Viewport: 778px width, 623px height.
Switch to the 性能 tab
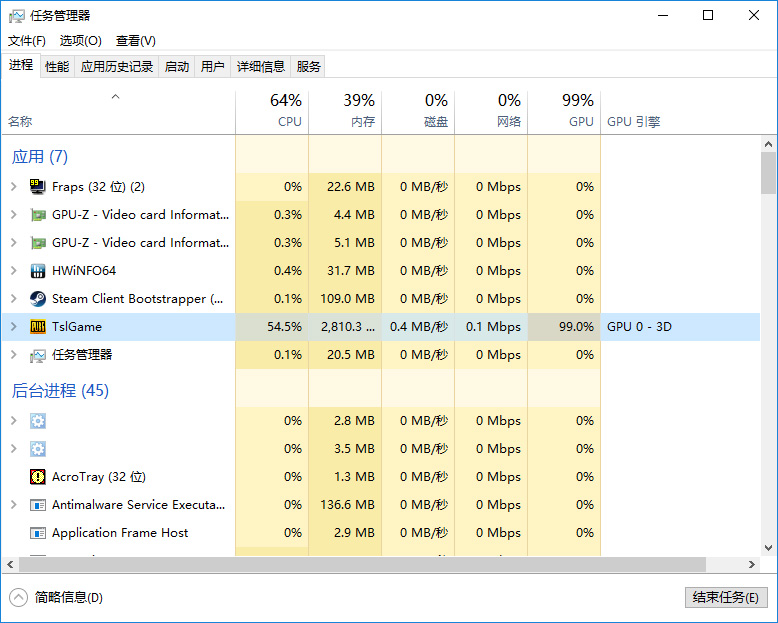tap(57, 67)
